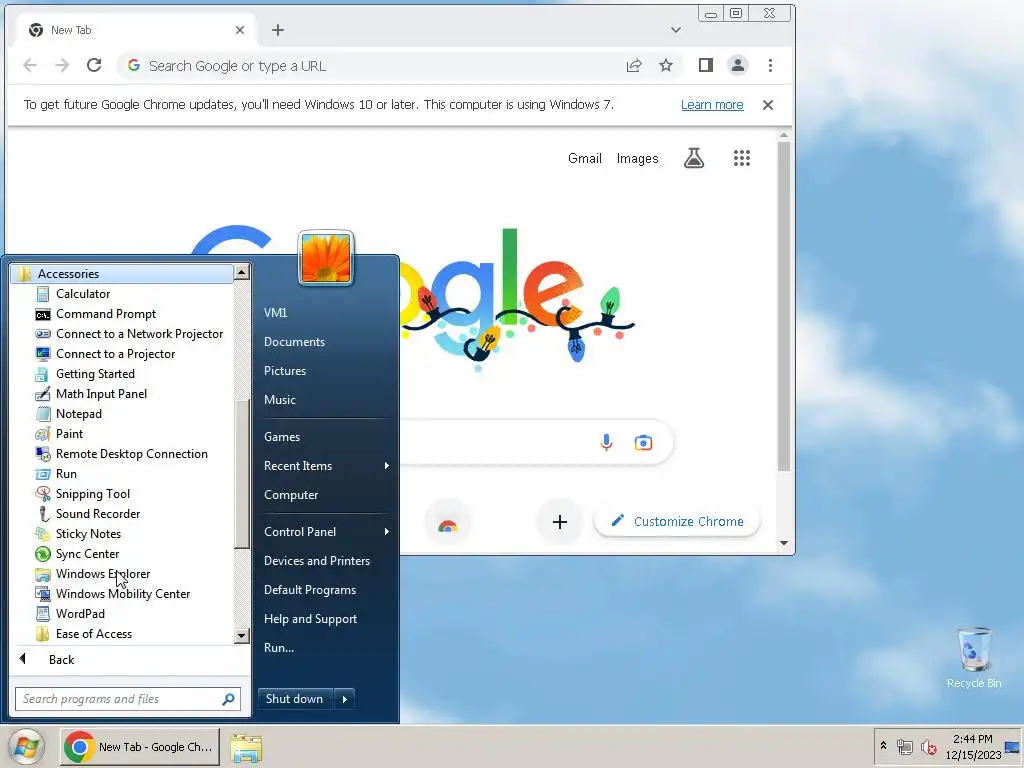Open Calculator from Accessories
Viewport: 1024px width, 768px height.
[x=83, y=294]
